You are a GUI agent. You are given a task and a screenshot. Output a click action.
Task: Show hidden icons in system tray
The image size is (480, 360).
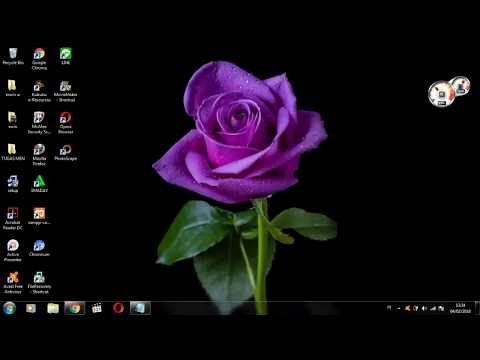tap(398, 309)
